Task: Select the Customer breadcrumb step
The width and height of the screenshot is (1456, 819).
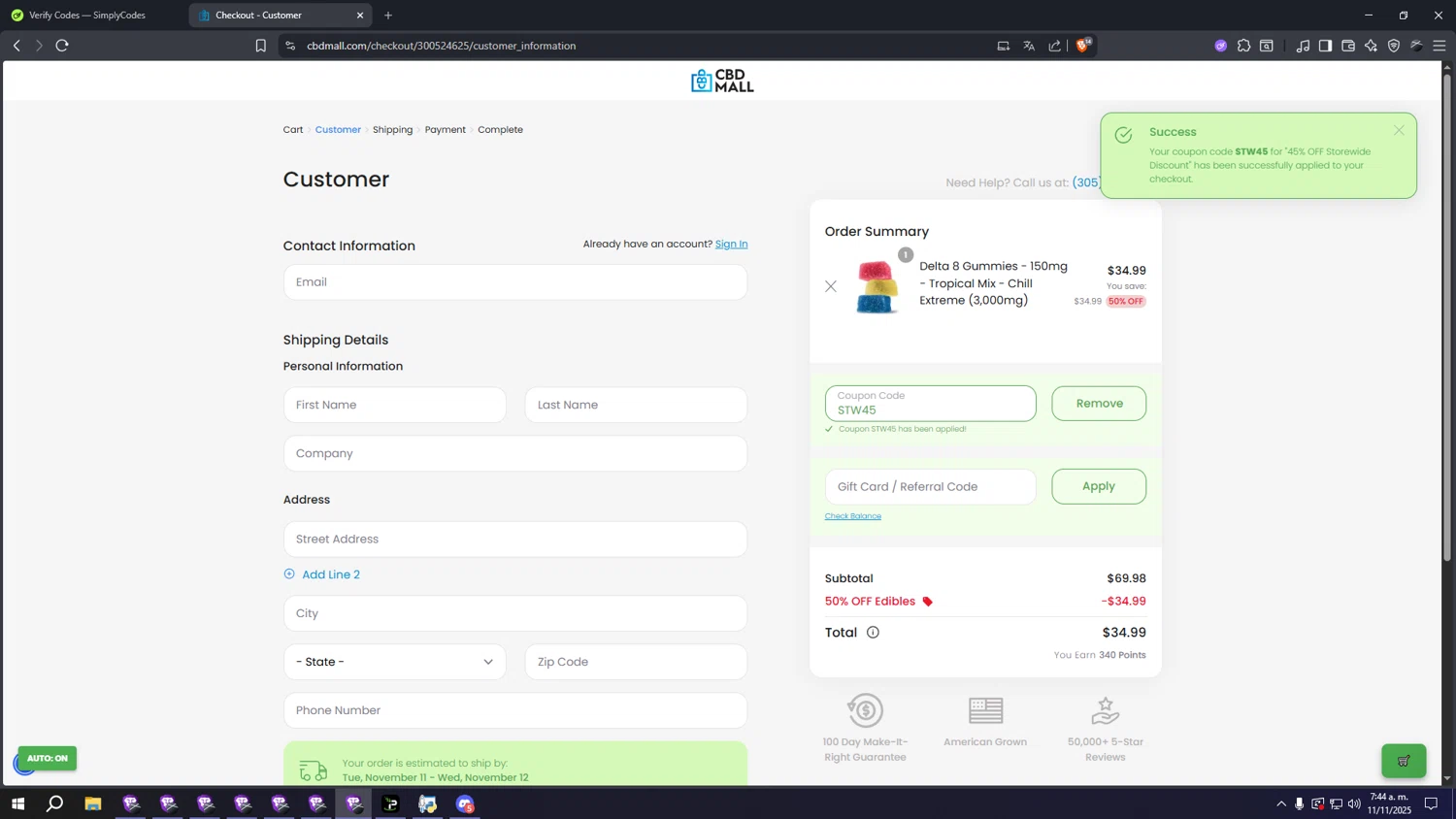Action: pos(338,129)
